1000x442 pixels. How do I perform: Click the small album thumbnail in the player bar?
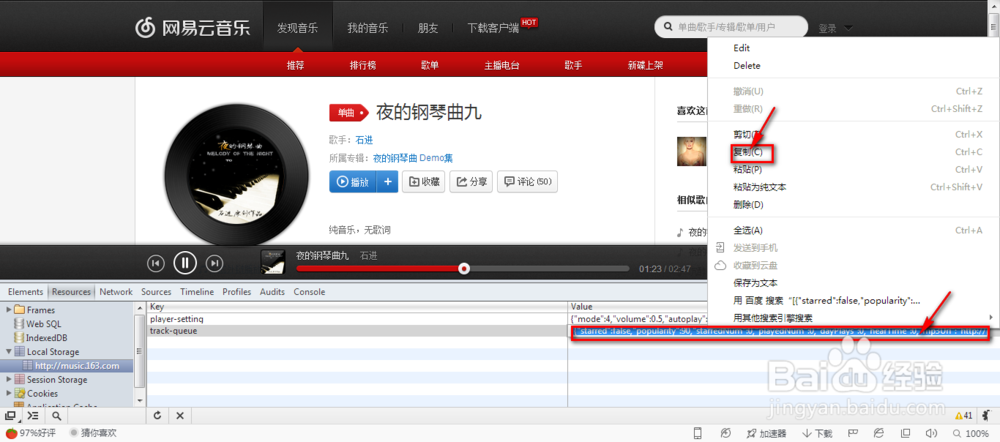(272, 262)
